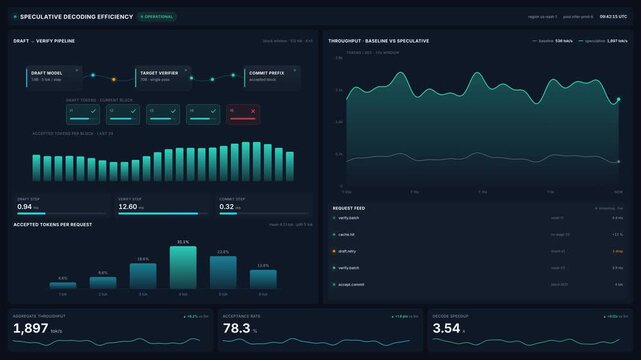Click the Speculative Decoding Efficiency title
The width and height of the screenshot is (641, 360).
[76, 17]
